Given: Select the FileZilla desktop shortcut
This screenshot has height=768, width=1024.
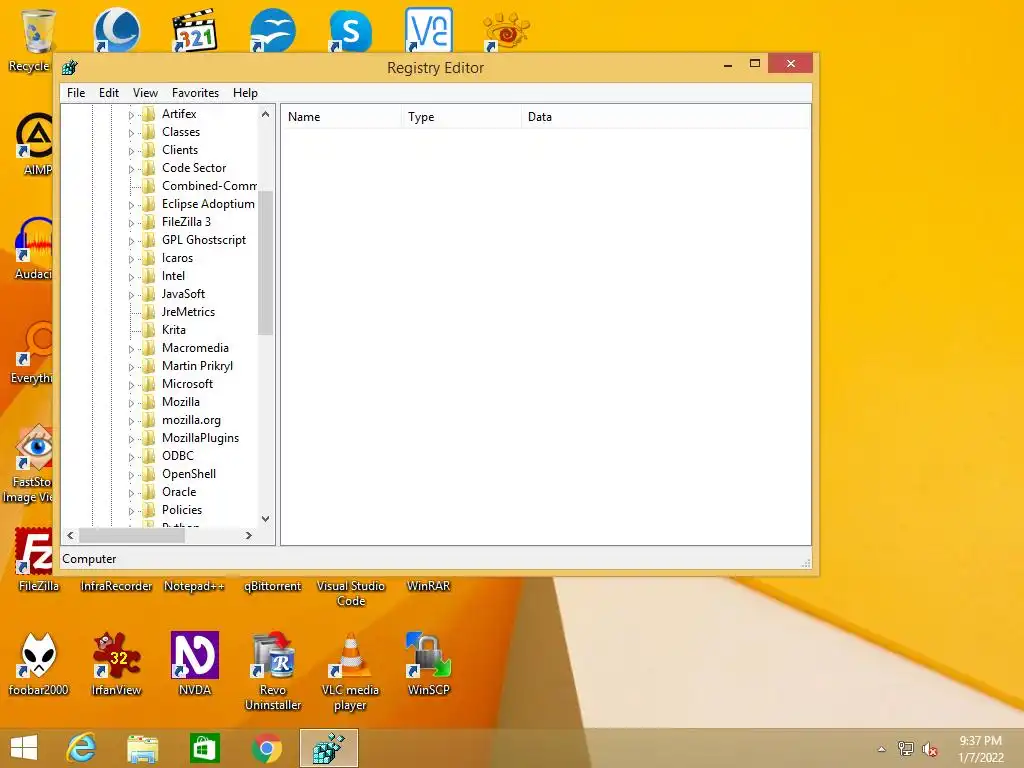Looking at the screenshot, I should pyautogui.click(x=36, y=560).
